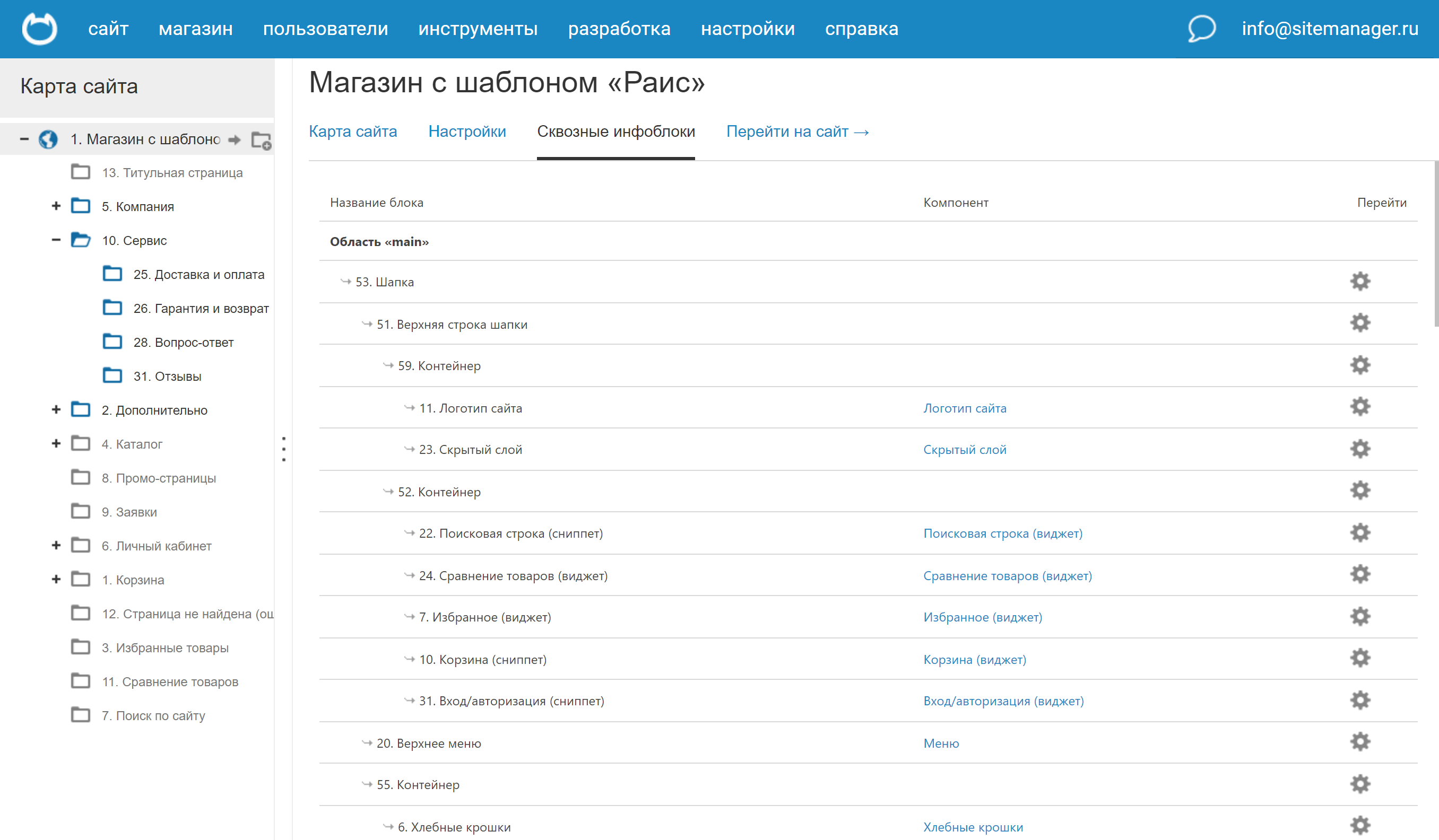1439x840 pixels.
Task: Click arrow icon beside Магазин с шаблоном
Action: (234, 140)
